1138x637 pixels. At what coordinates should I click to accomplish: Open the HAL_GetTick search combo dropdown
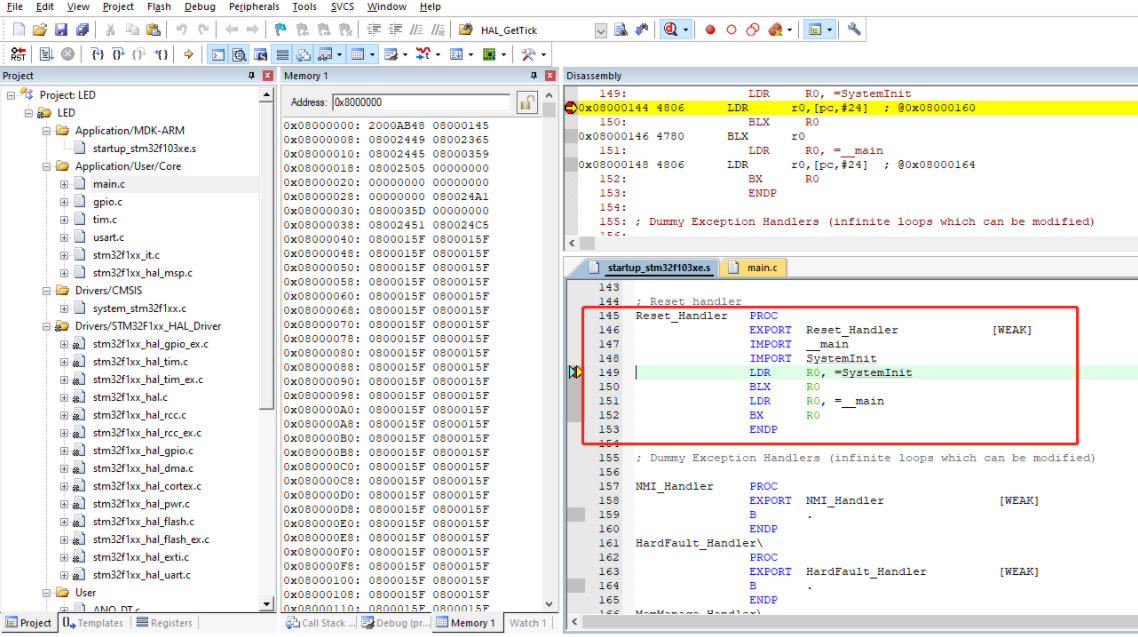601,30
